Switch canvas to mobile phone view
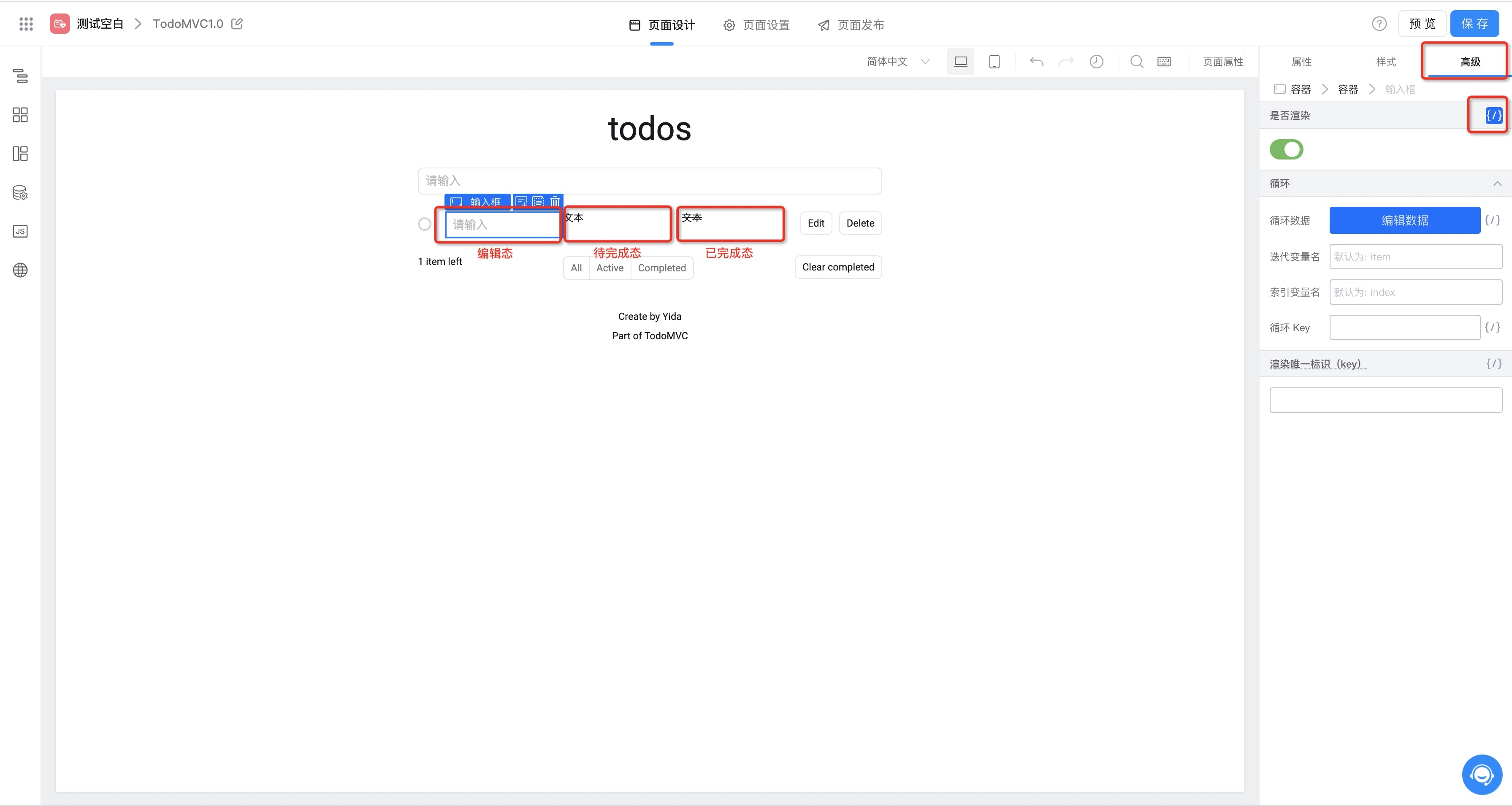 (994, 62)
